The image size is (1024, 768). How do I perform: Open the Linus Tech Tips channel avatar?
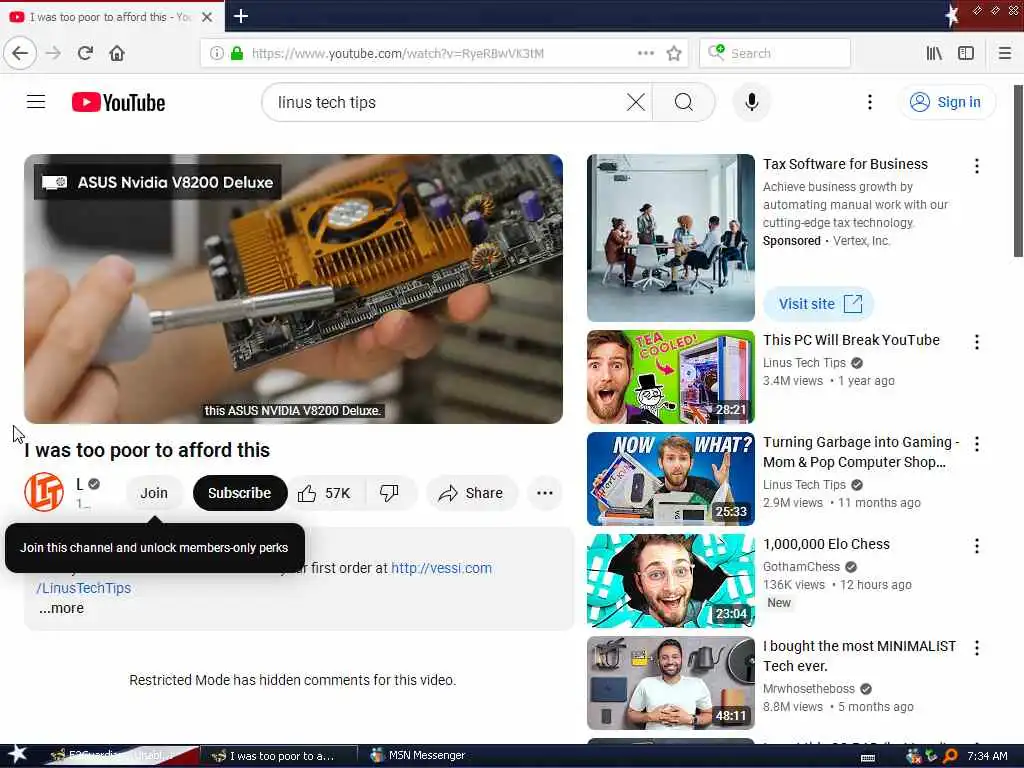pos(44,492)
